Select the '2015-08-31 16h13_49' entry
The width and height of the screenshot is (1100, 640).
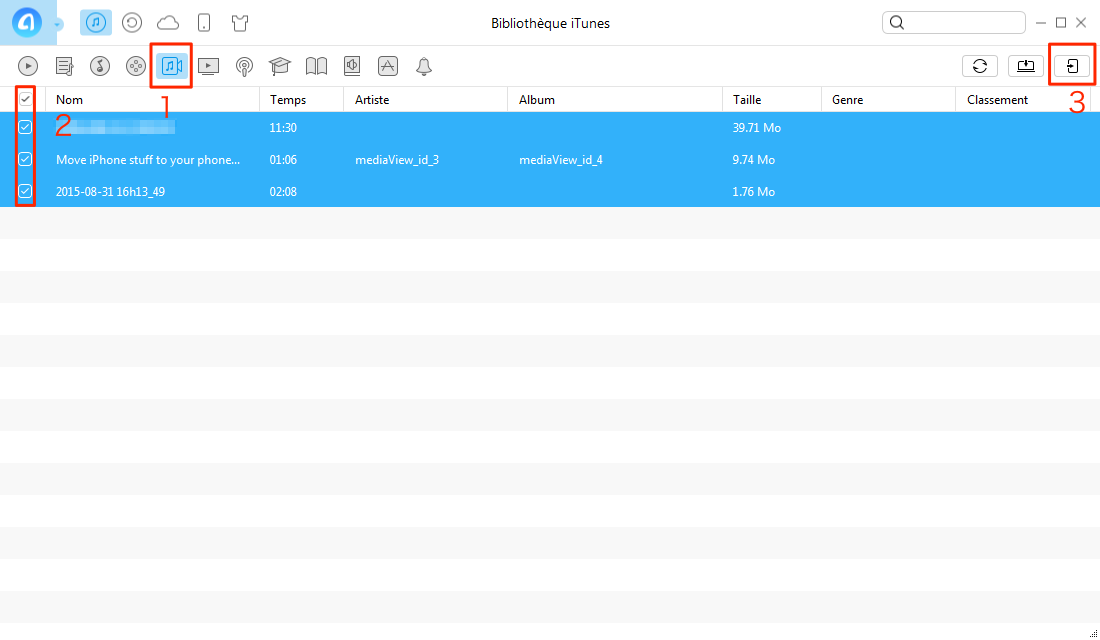(x=110, y=192)
